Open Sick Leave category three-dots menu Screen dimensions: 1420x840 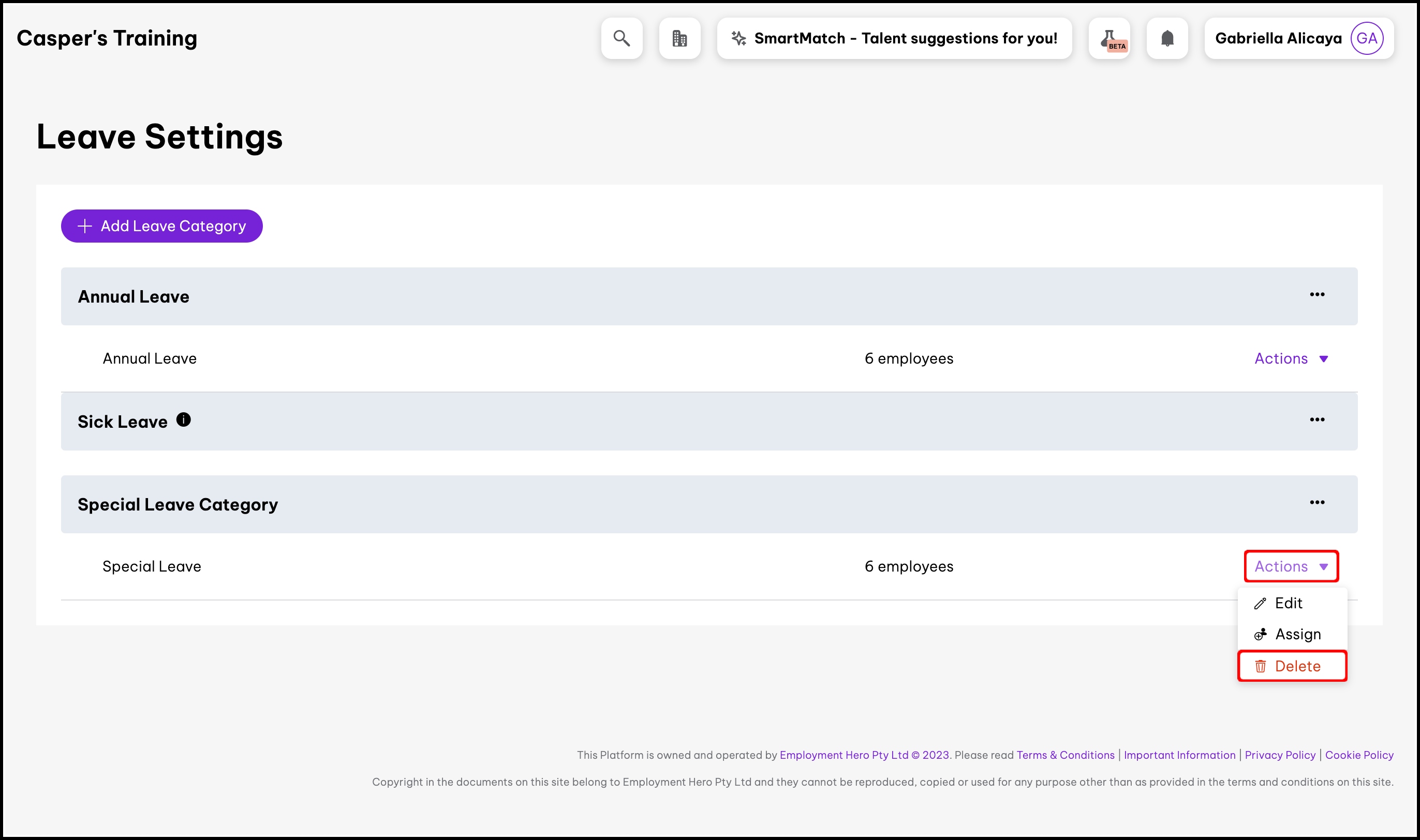coord(1317,420)
